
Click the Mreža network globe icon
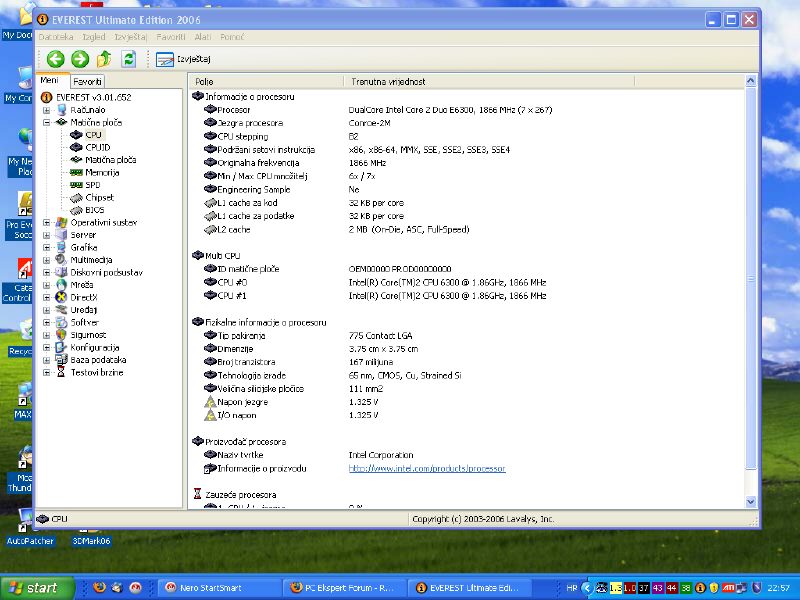click(61, 285)
